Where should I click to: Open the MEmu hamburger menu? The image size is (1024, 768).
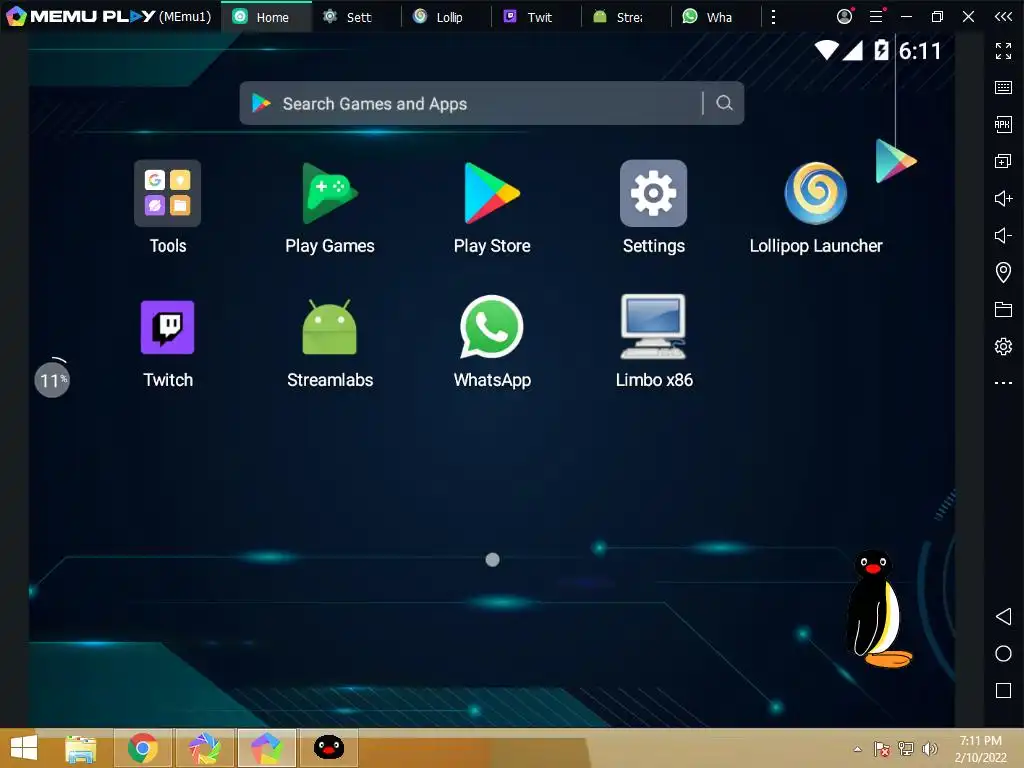[x=877, y=16]
